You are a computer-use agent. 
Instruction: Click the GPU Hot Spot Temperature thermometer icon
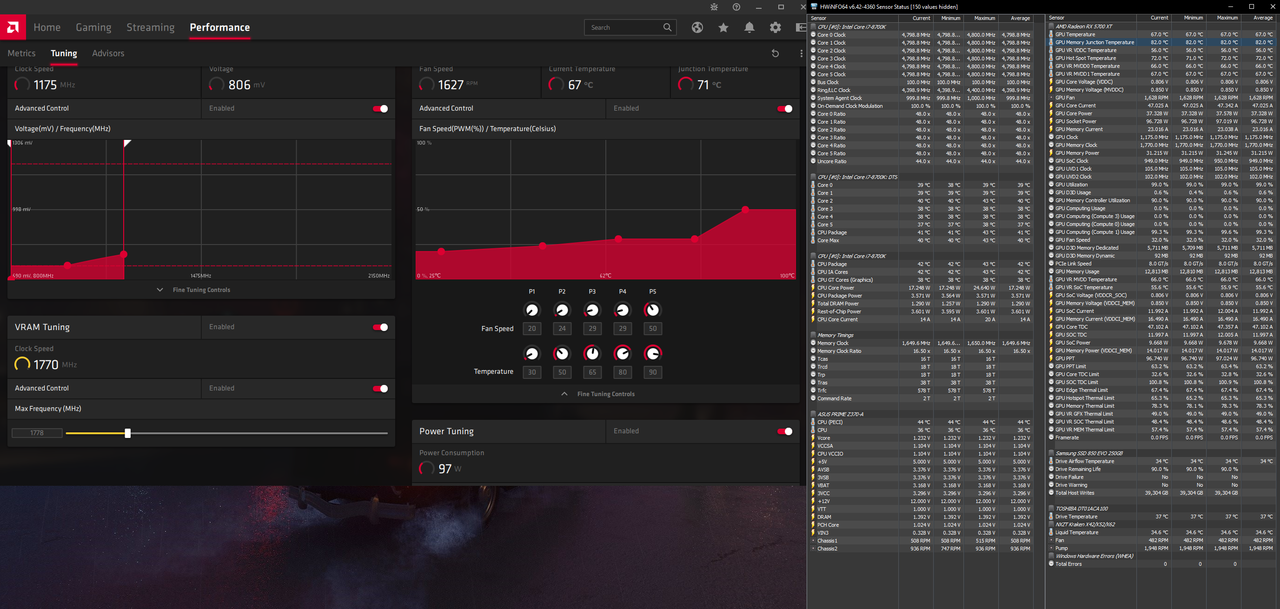pos(1052,58)
